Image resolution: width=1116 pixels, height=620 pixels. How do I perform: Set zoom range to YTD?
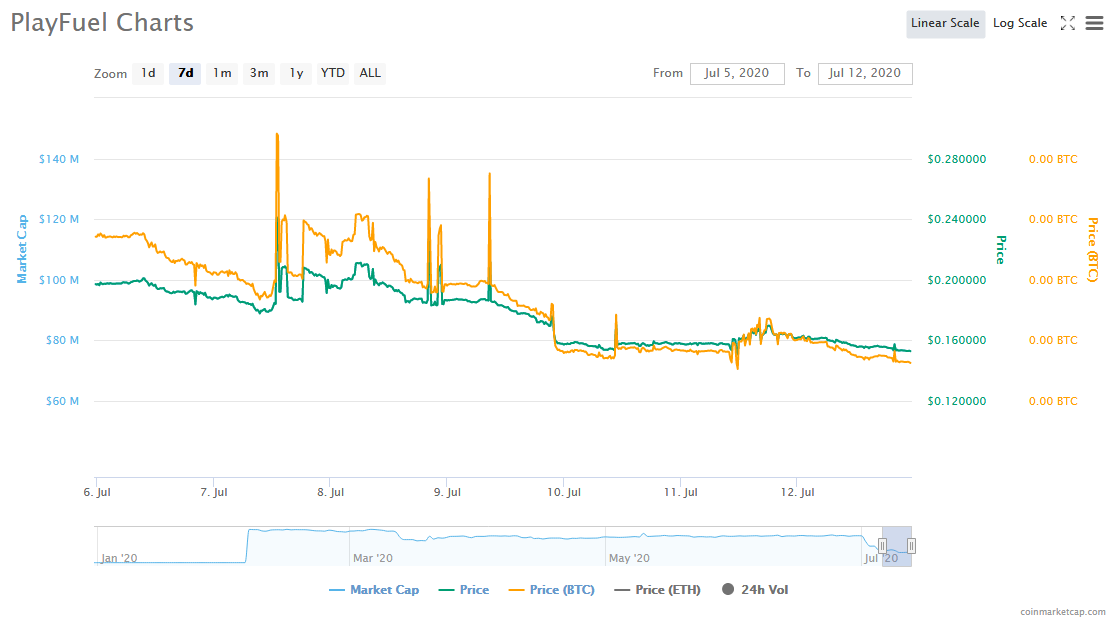click(x=332, y=73)
